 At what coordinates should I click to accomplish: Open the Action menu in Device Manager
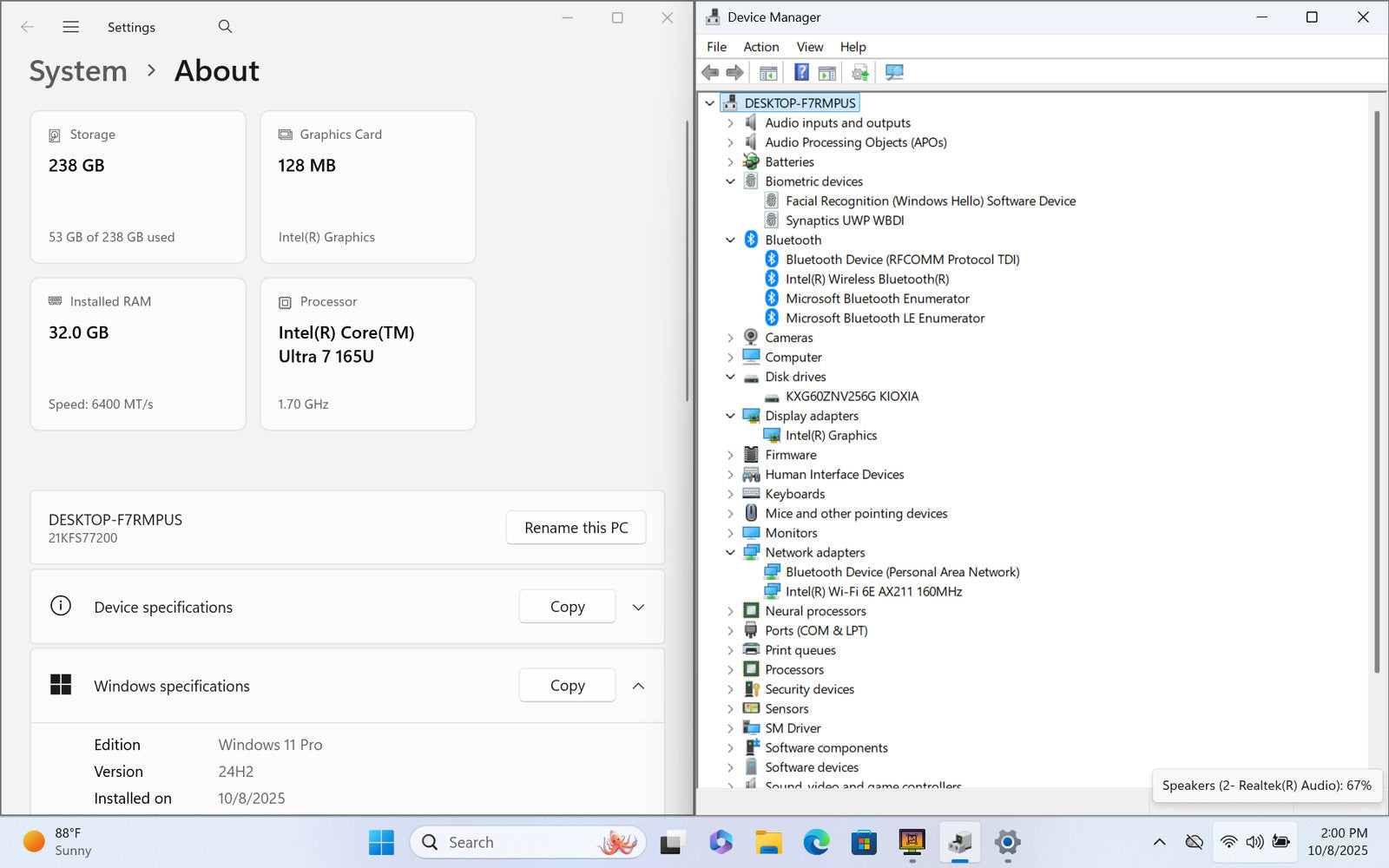[760, 47]
